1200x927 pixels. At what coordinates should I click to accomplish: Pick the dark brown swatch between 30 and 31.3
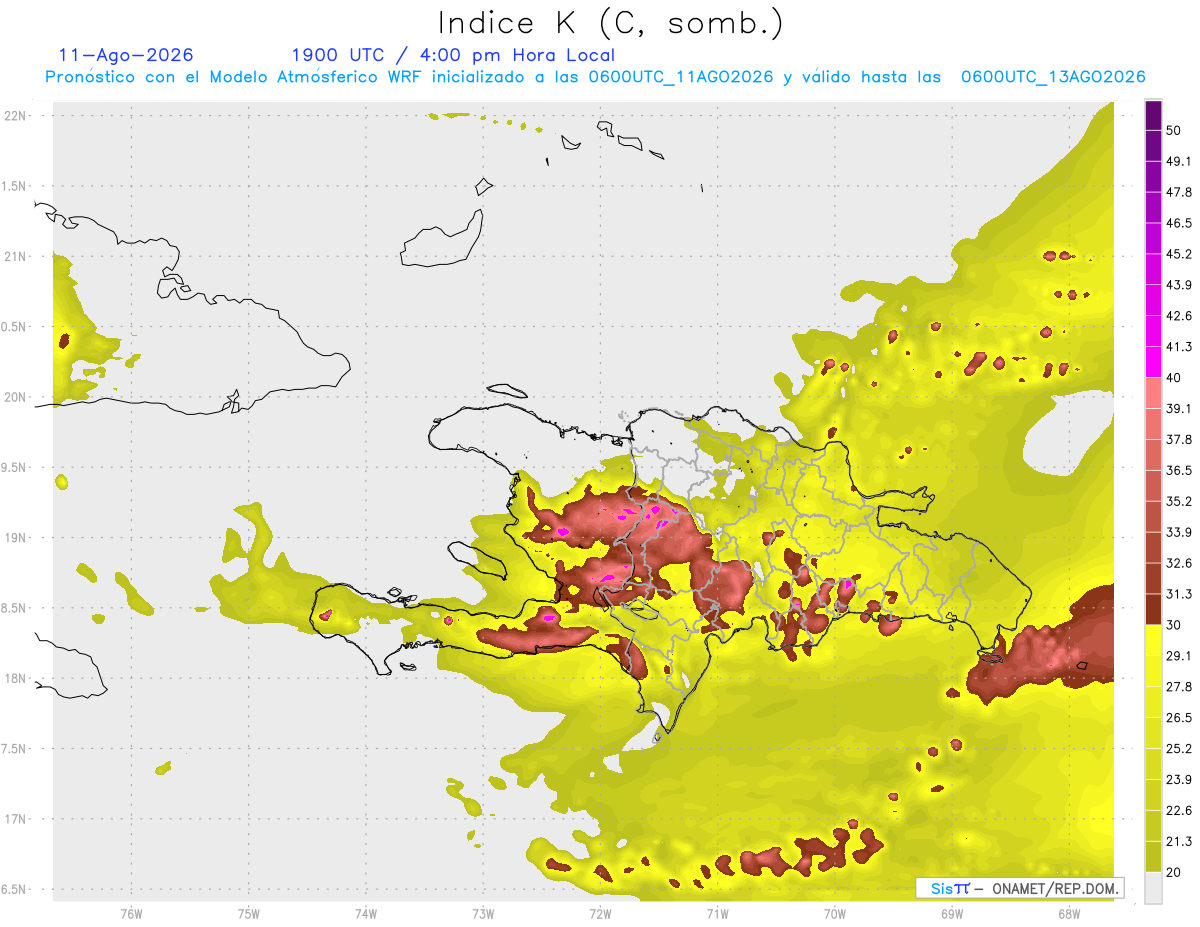(x=1153, y=609)
